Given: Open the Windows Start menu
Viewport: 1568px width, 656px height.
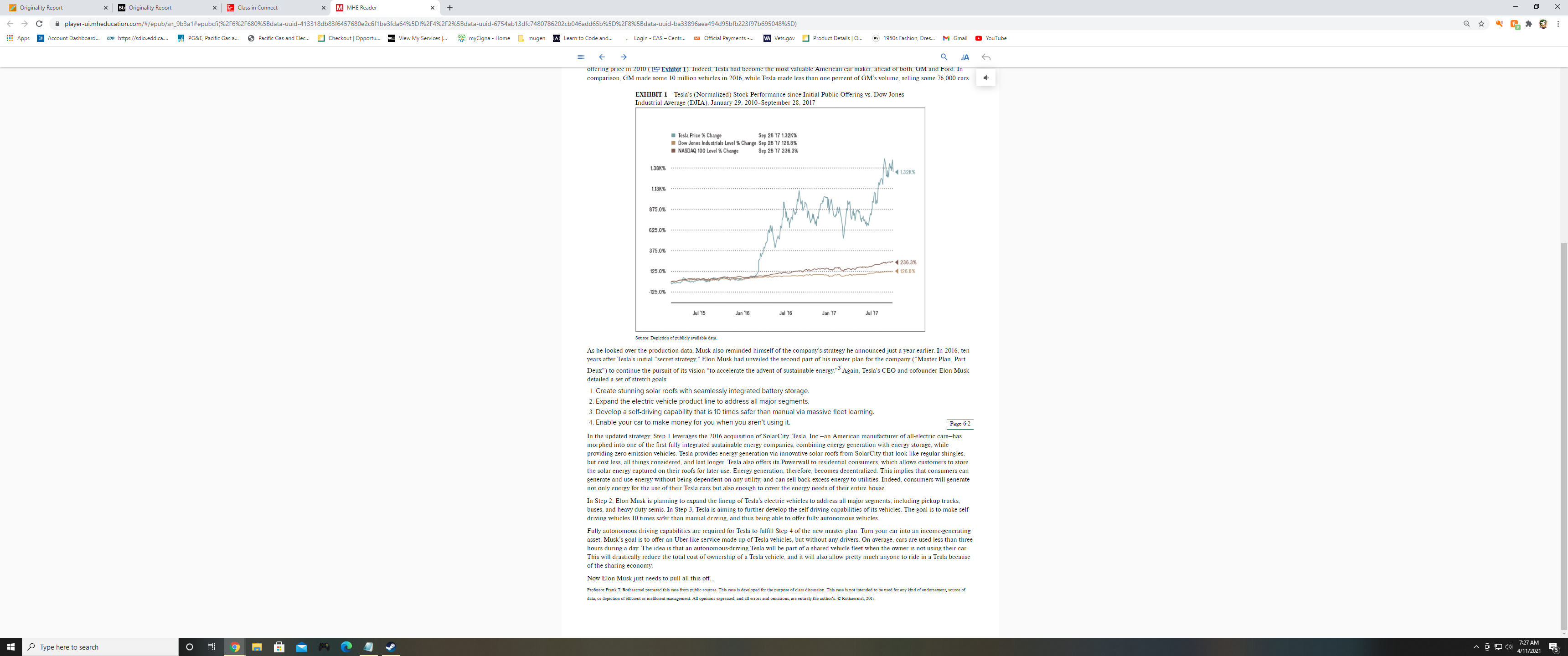Looking at the screenshot, I should point(10,647).
